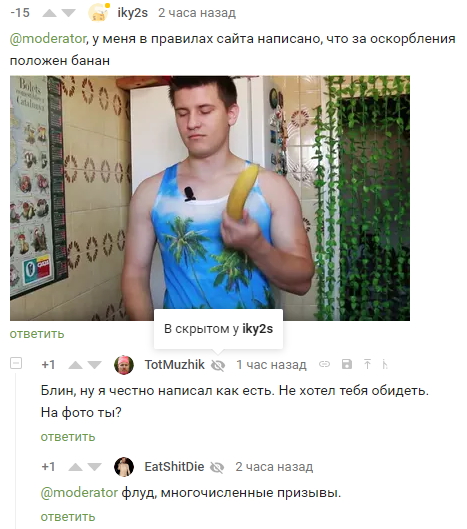Downvote TotMuzhik's comment
Screen dimensions: 467x529
pyautogui.click(x=94, y=365)
